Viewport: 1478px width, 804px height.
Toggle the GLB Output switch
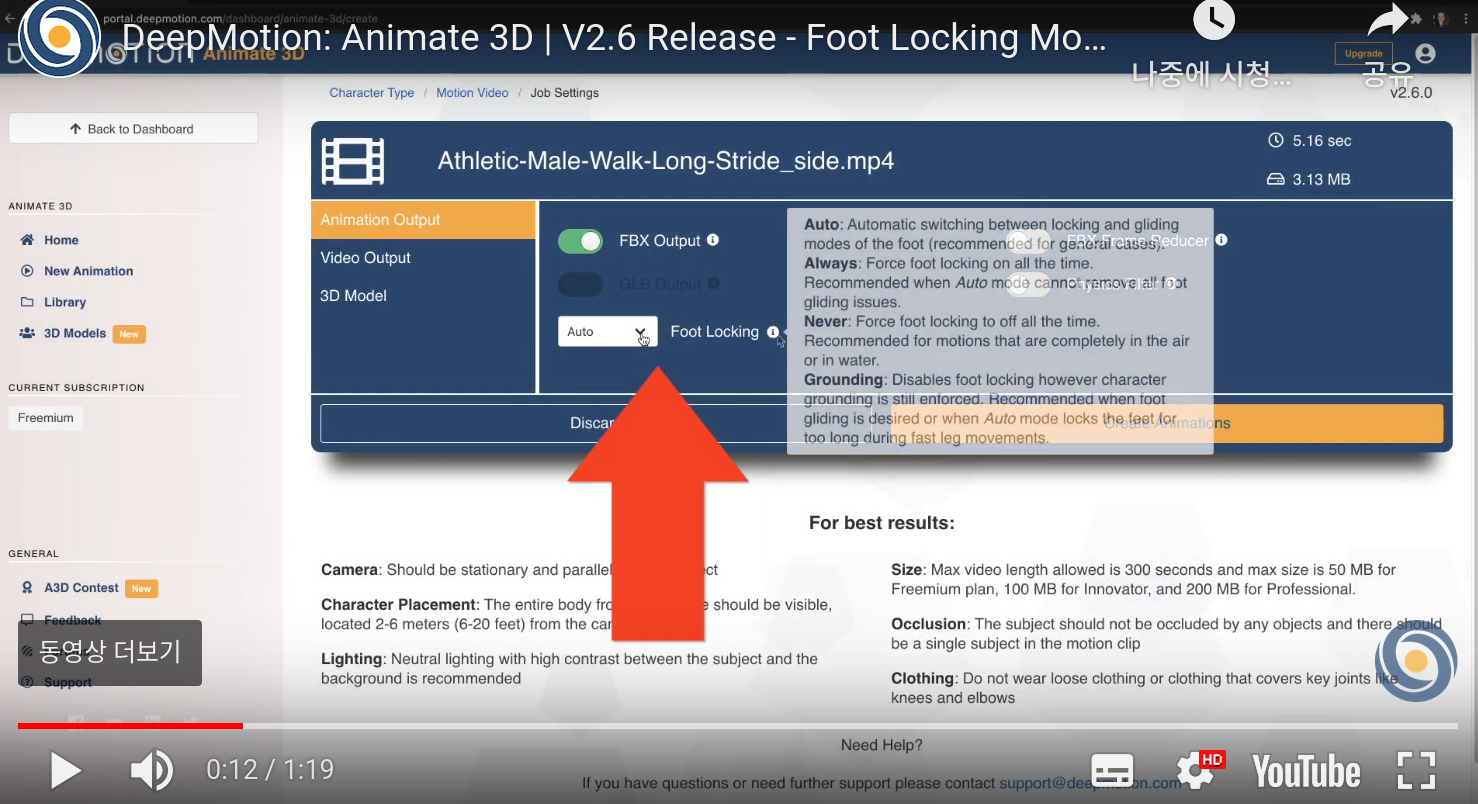click(x=580, y=284)
